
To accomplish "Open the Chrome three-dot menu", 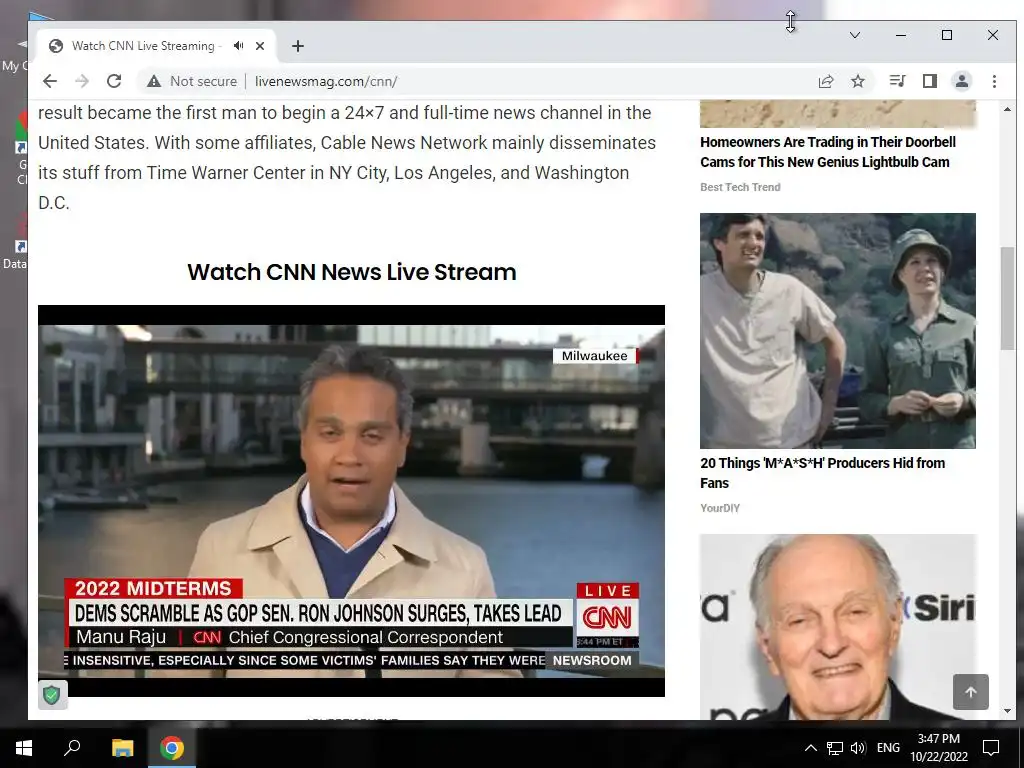I will [994, 81].
